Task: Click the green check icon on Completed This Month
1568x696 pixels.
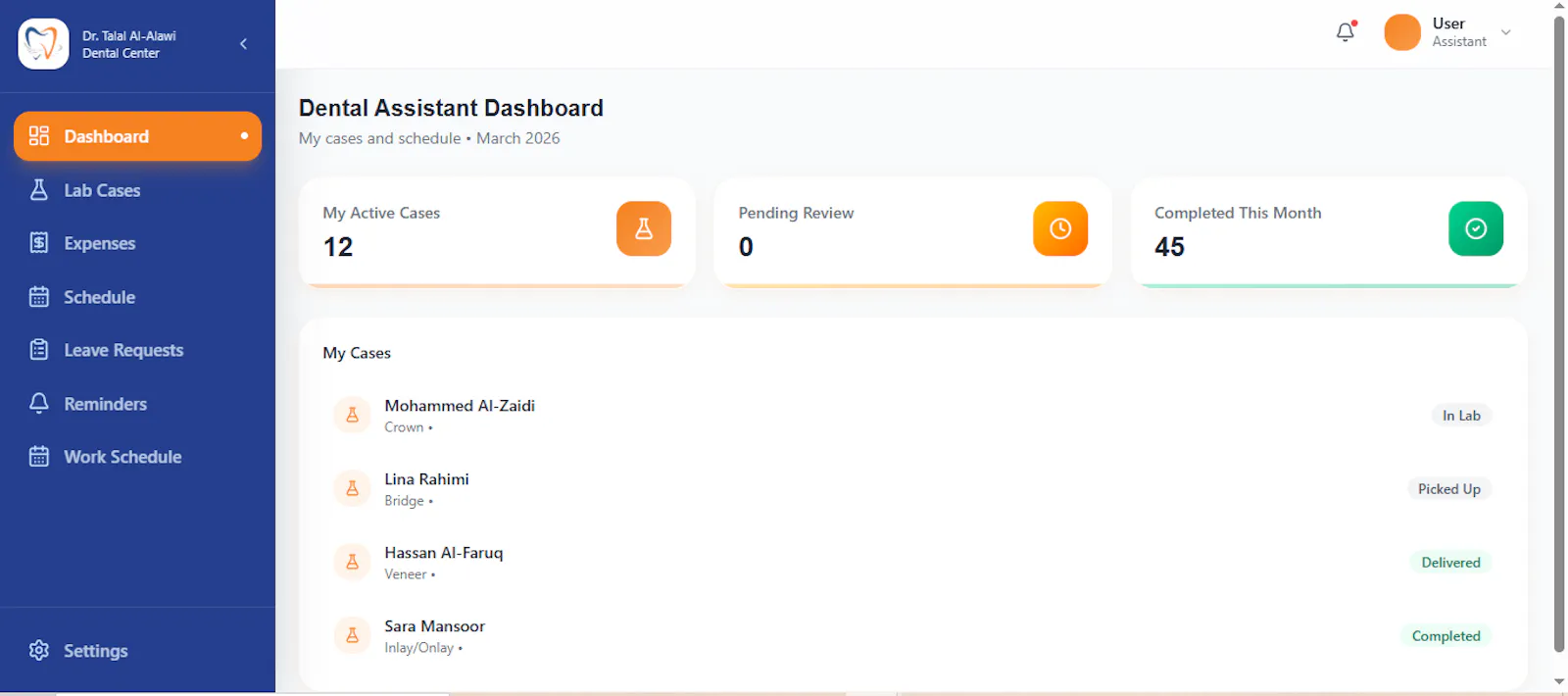Action: [x=1476, y=228]
